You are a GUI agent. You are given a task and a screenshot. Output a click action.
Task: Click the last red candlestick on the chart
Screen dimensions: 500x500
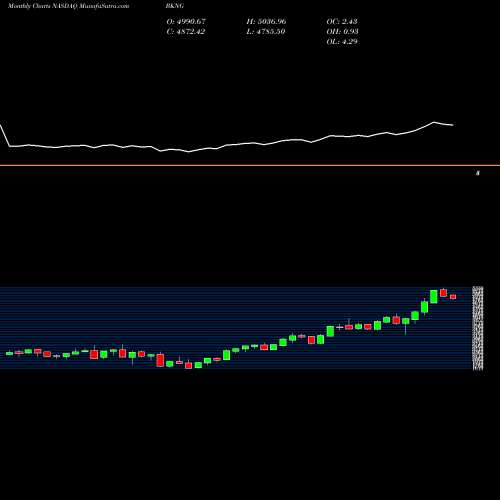coord(453,297)
